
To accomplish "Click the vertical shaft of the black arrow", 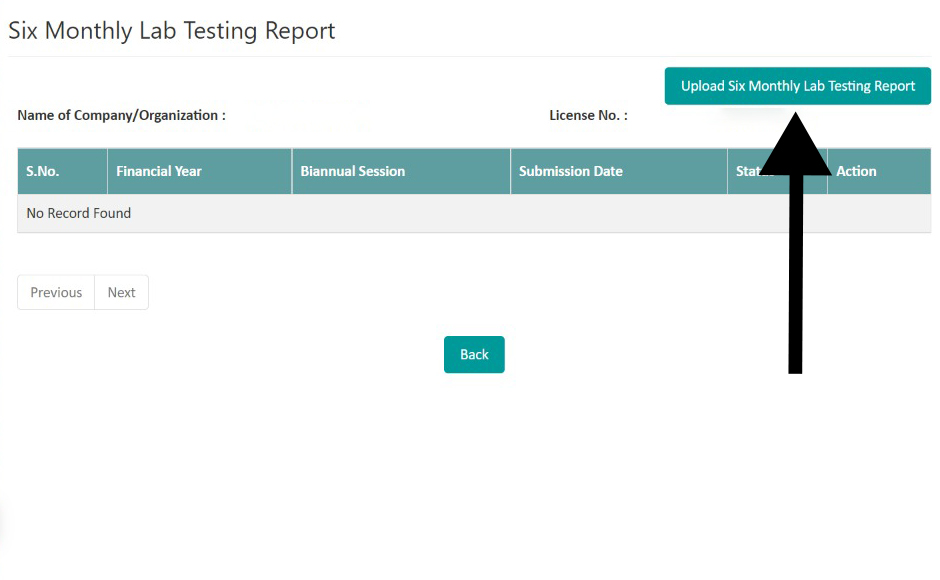I will click(795, 274).
